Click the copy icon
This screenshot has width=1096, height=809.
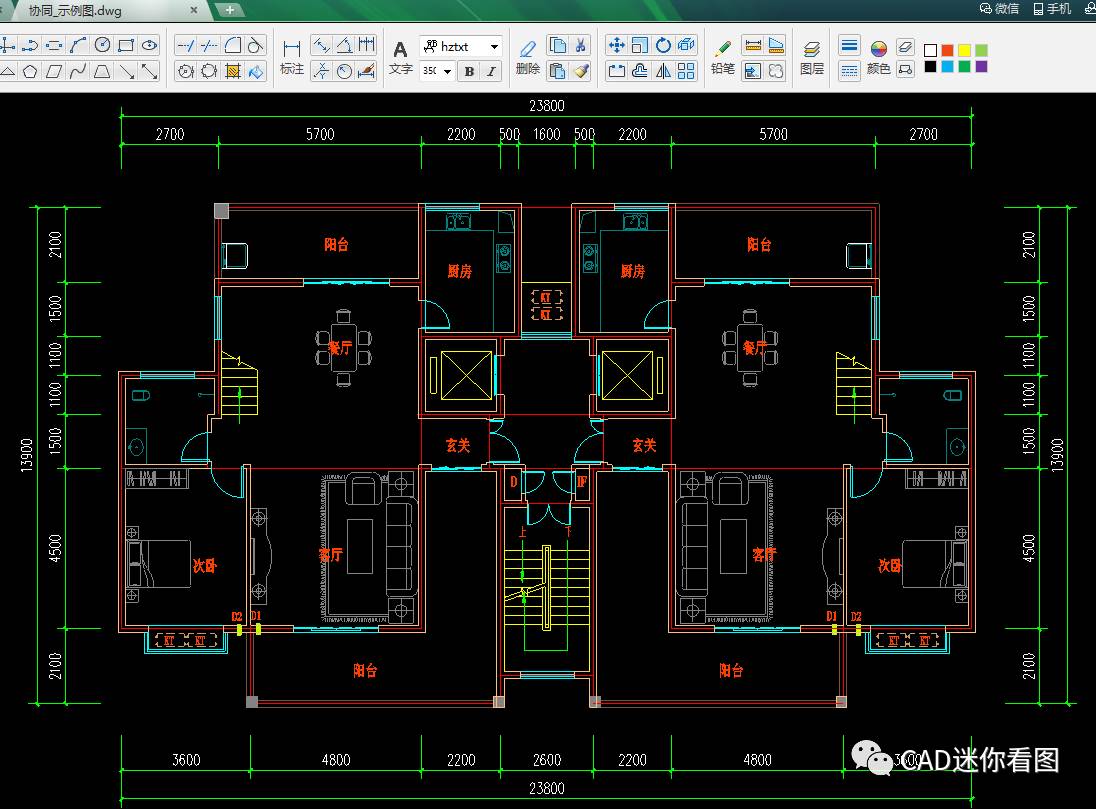(x=558, y=45)
